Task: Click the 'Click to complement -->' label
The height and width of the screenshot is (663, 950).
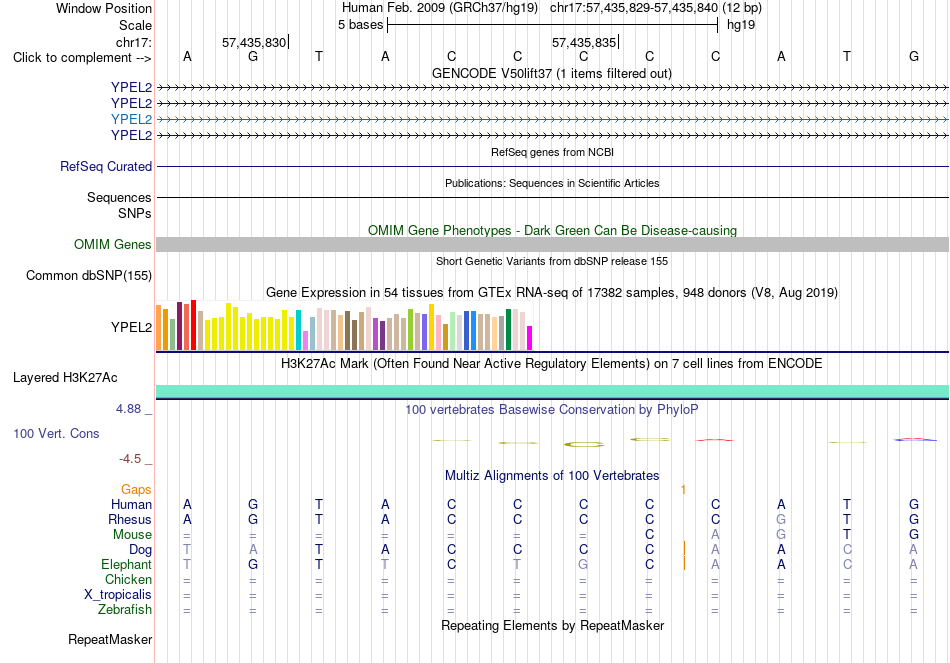Action: point(82,58)
